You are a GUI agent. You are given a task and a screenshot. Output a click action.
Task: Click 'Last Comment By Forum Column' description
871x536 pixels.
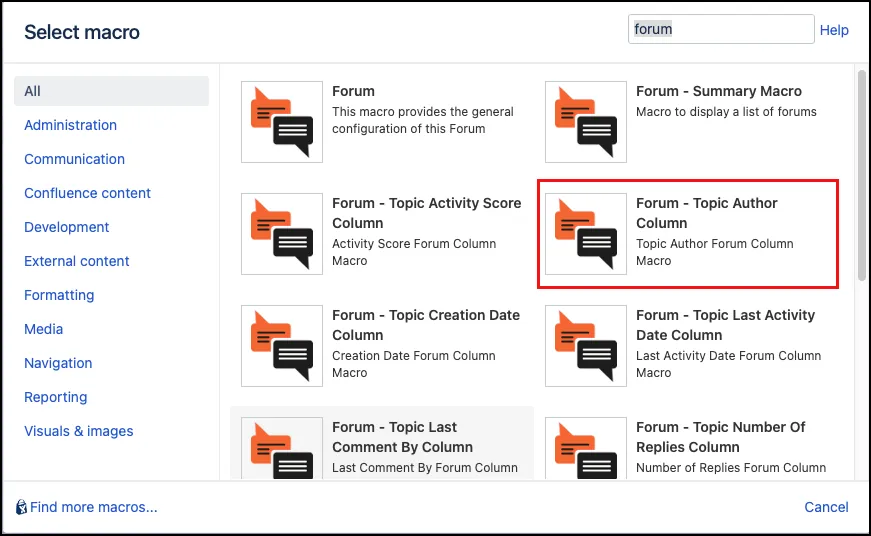[x=425, y=468]
